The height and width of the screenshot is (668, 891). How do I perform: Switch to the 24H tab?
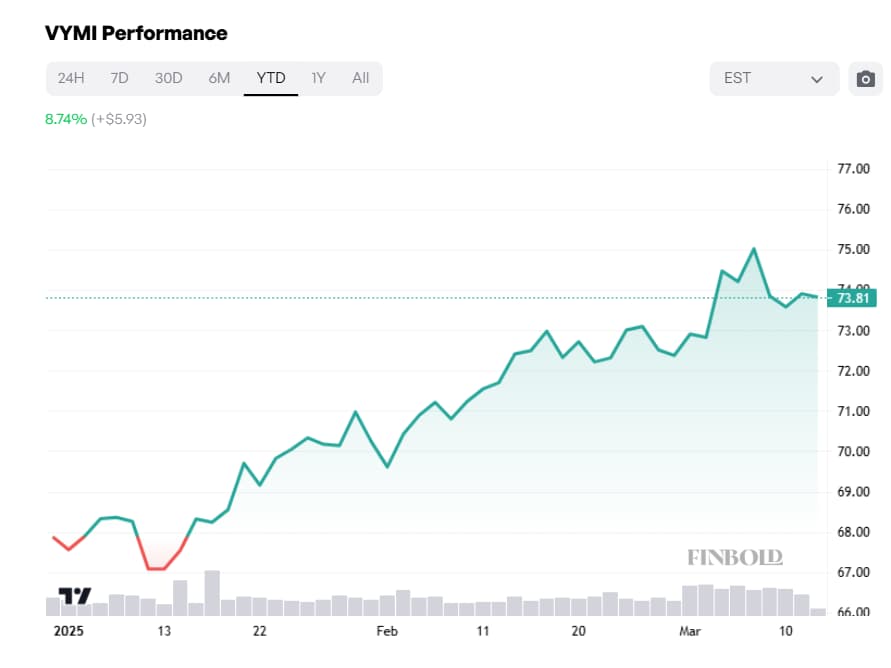70,77
